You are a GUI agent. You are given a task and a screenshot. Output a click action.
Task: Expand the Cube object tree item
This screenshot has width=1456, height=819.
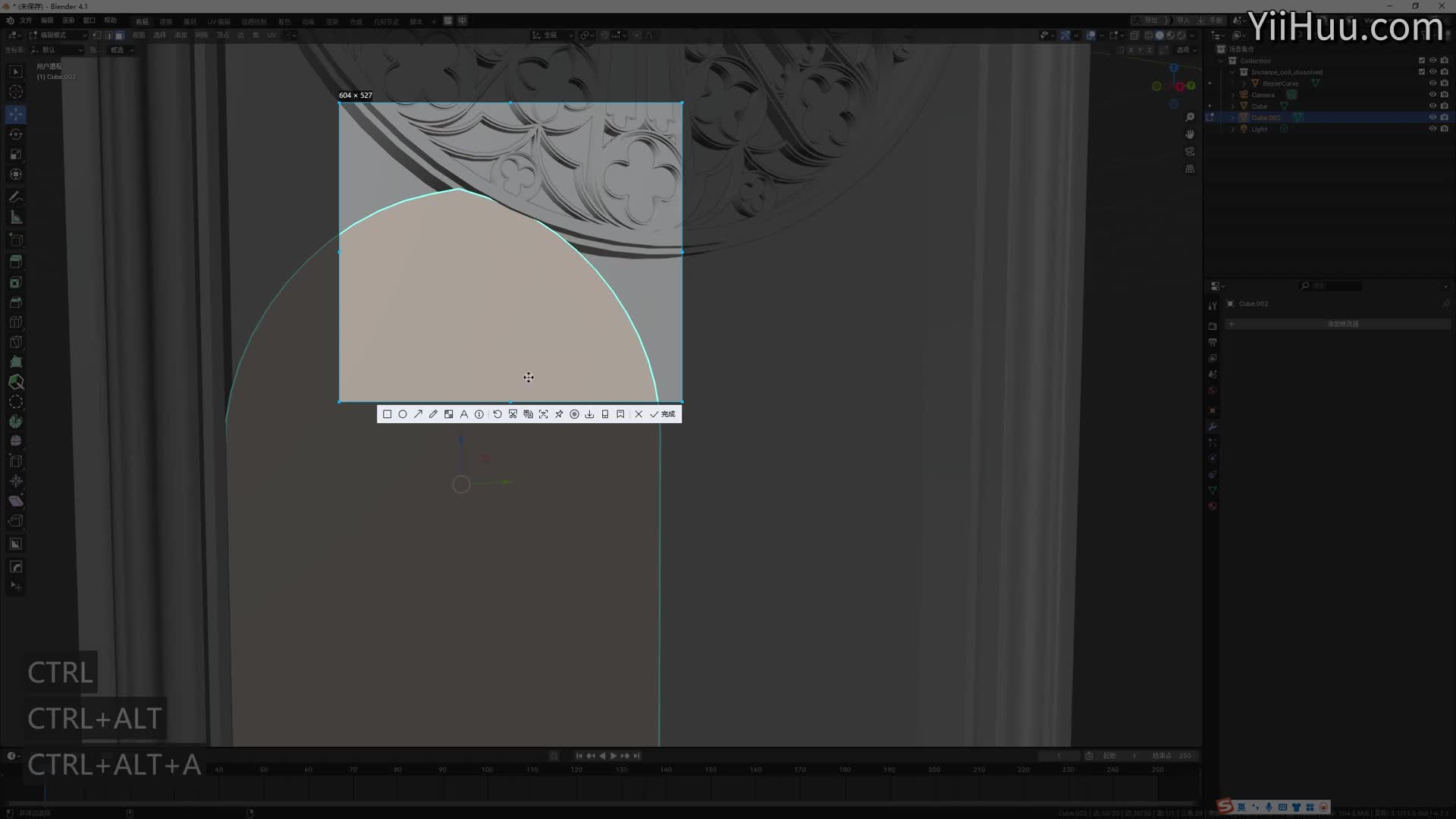tap(1233, 106)
